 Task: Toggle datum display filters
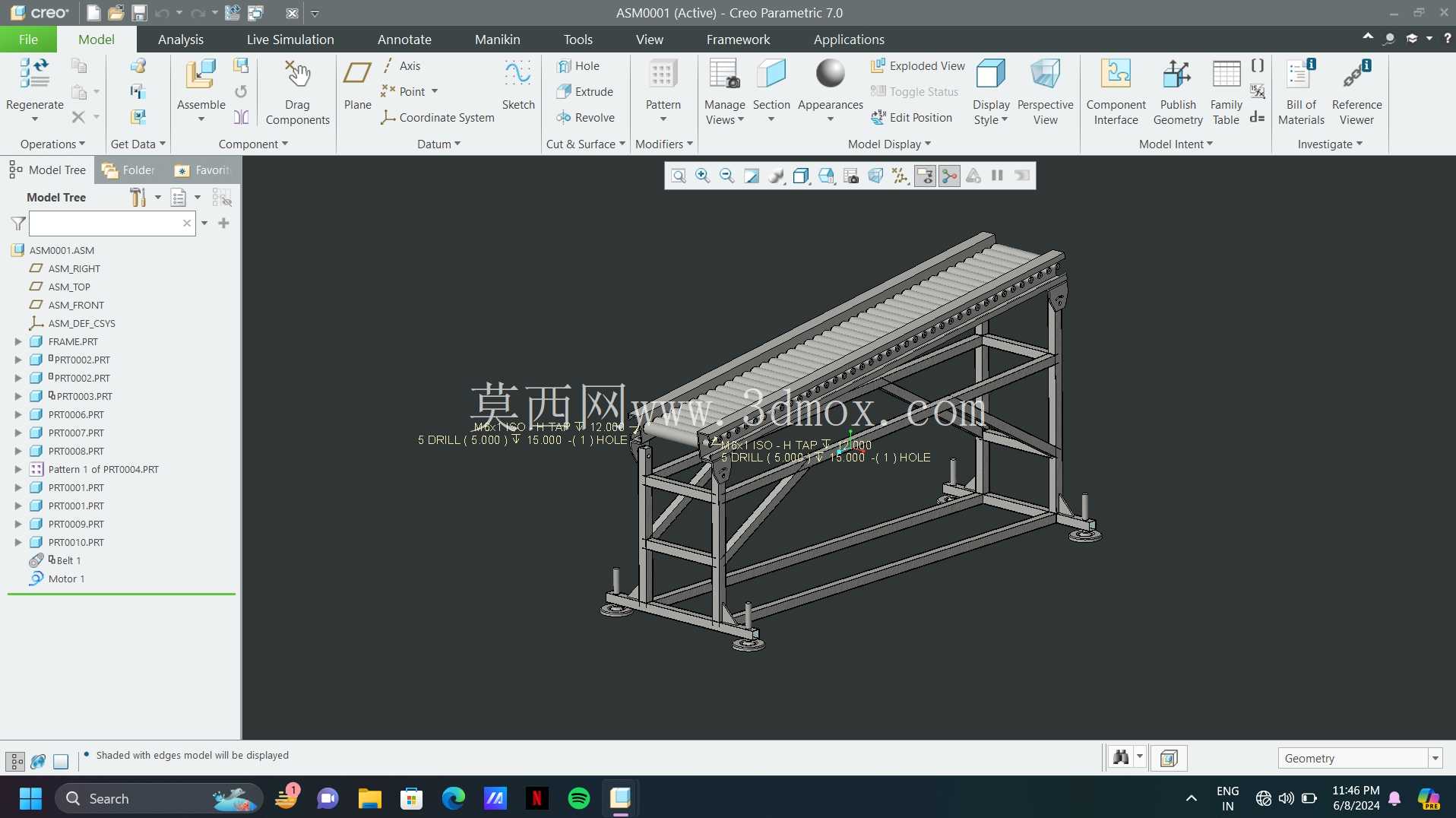click(x=900, y=176)
